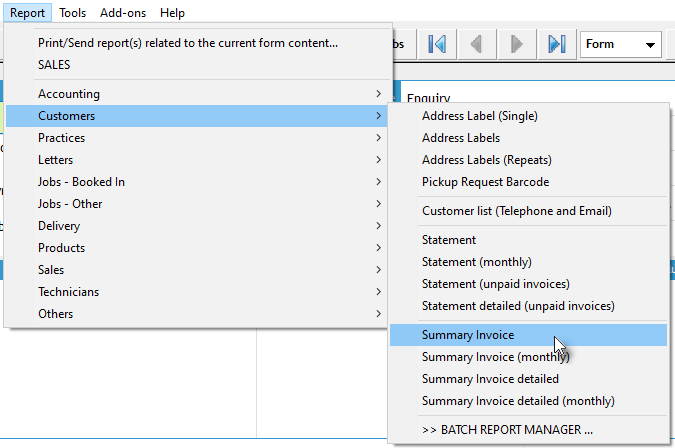Select Pickup Request Barcode
Image resolution: width=675 pixels, height=448 pixels.
tap(485, 182)
